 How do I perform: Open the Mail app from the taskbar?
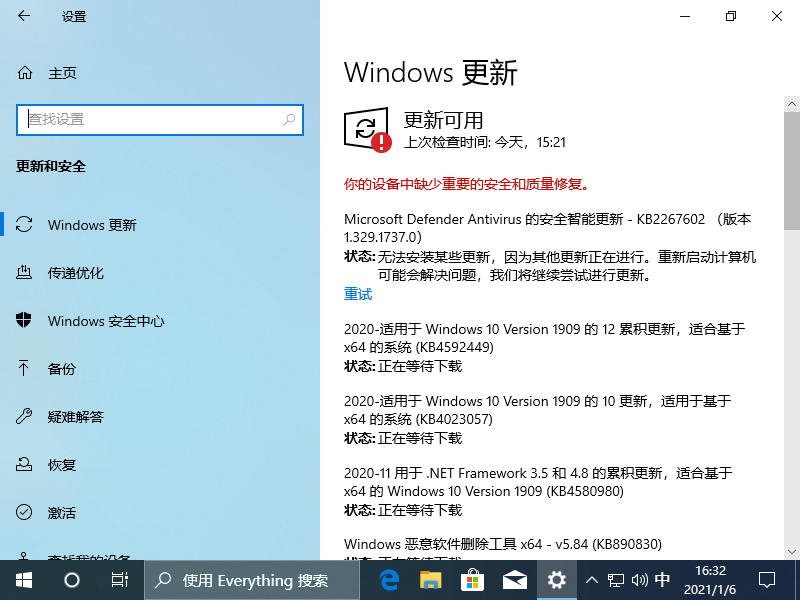coord(515,580)
